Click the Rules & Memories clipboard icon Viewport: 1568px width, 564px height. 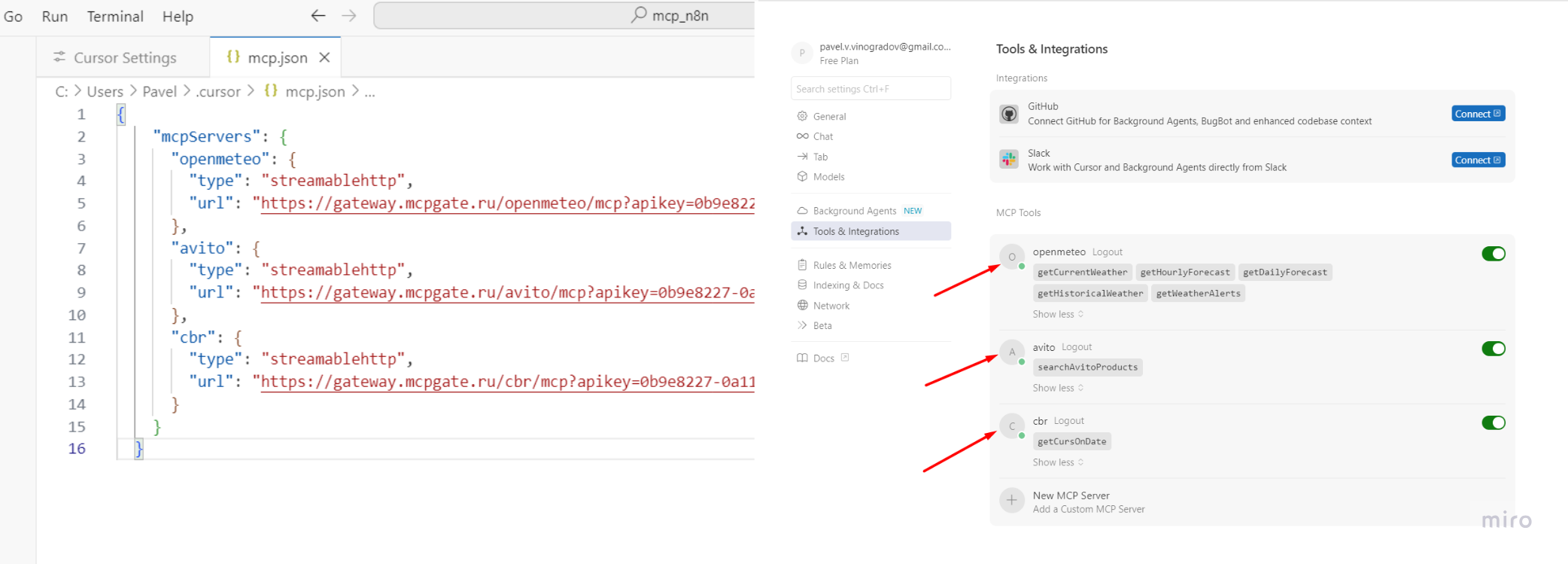point(802,265)
